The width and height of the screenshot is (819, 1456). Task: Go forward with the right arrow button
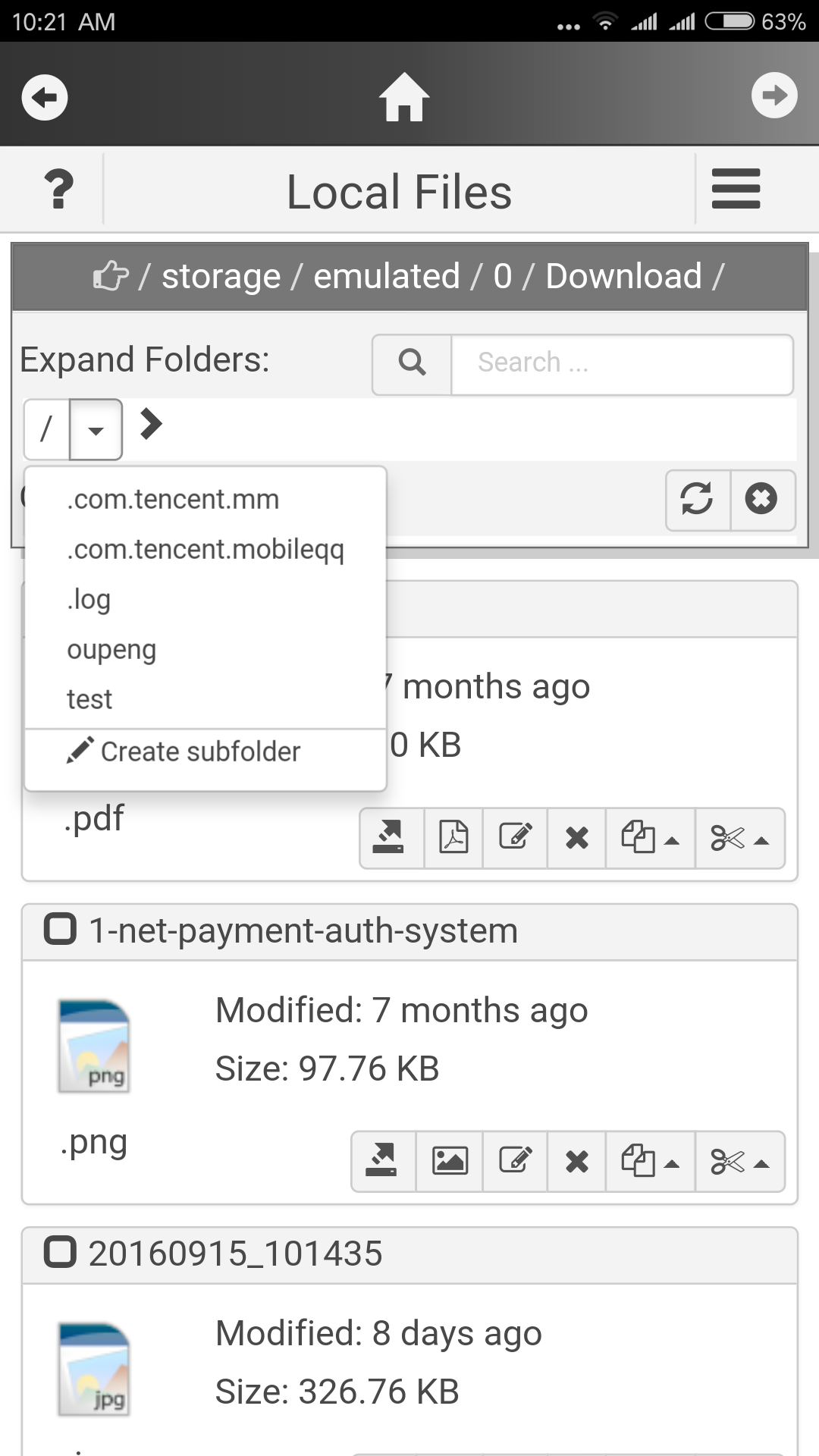[x=773, y=96]
